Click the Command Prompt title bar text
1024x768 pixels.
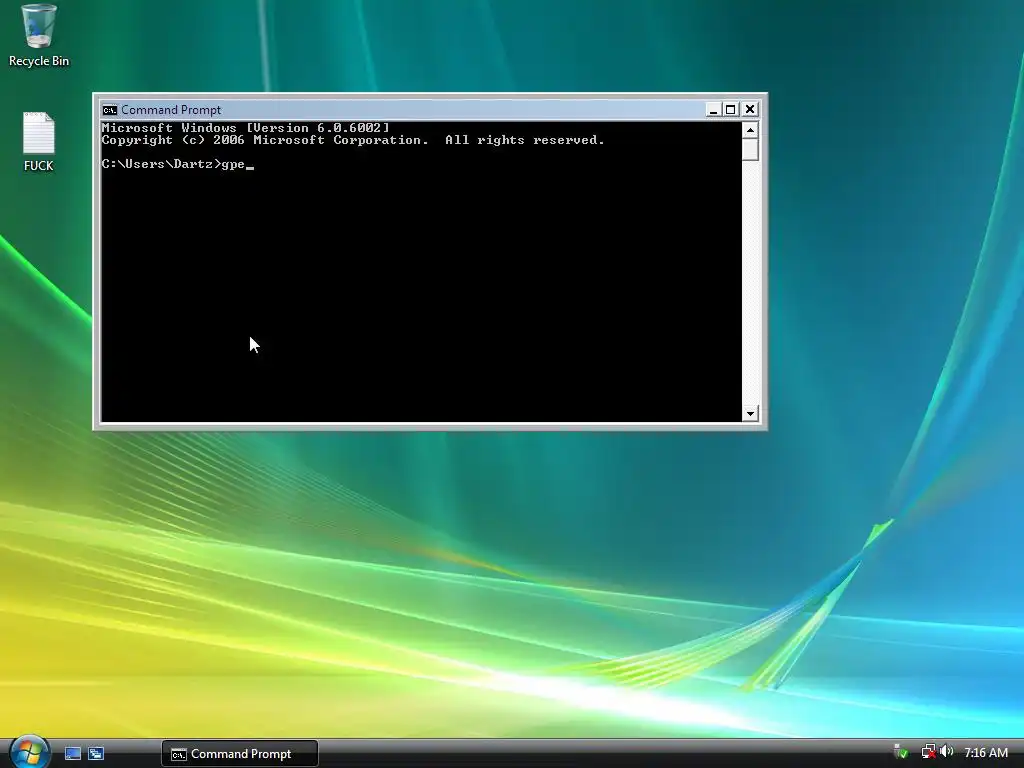[171, 110]
